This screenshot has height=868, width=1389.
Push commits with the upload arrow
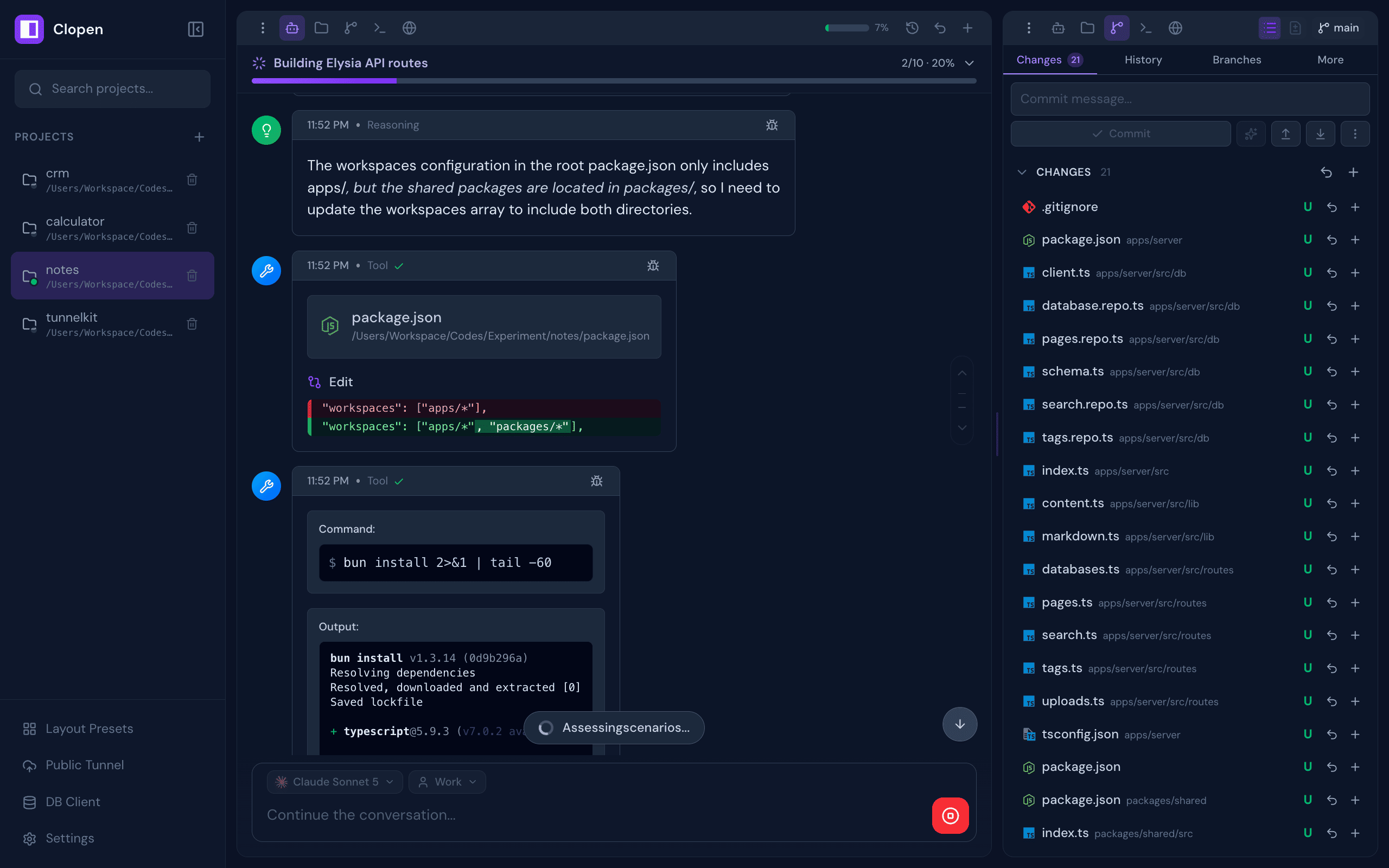(1286, 134)
